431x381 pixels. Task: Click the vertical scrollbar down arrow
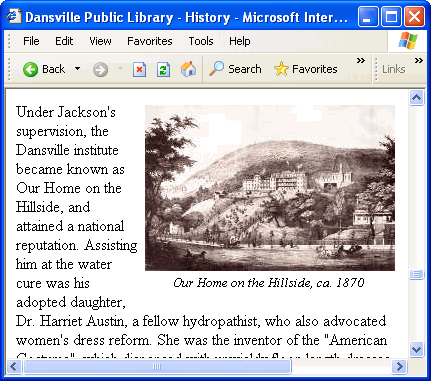pyautogui.click(x=417, y=349)
